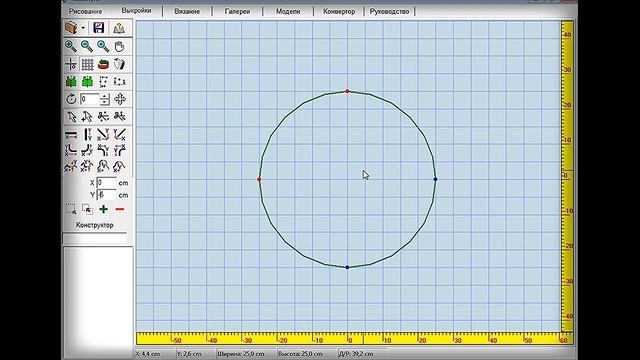The image size is (640, 360).
Task: Click the X coordinate field
Action: (107, 183)
